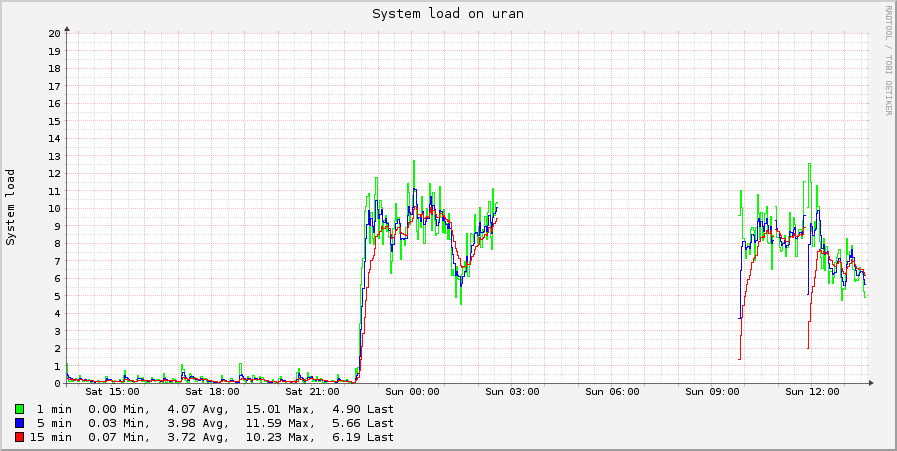
Task: Click the '4.07 Avg' legend value
Action: coord(198,409)
